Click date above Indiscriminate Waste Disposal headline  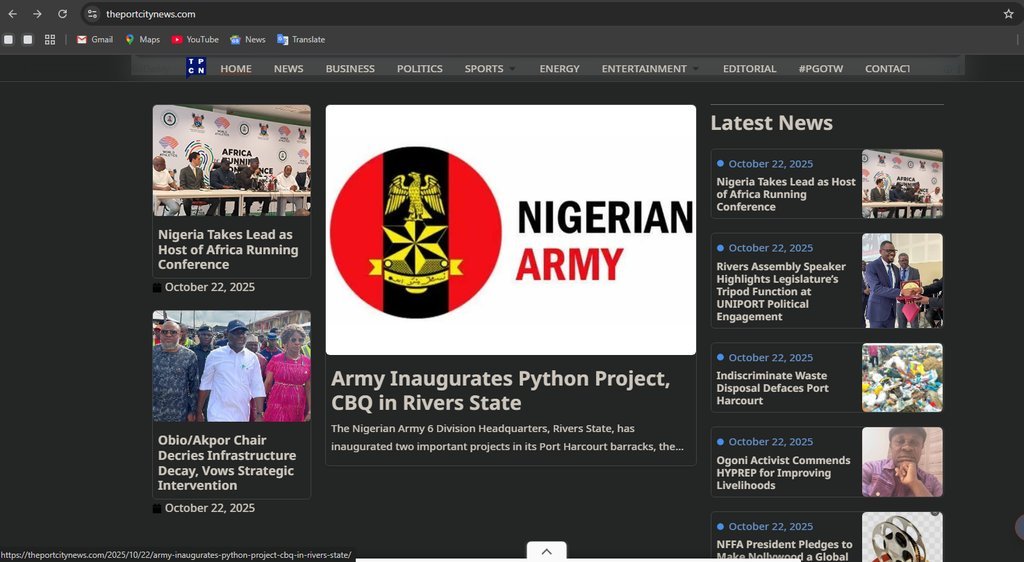[771, 358]
